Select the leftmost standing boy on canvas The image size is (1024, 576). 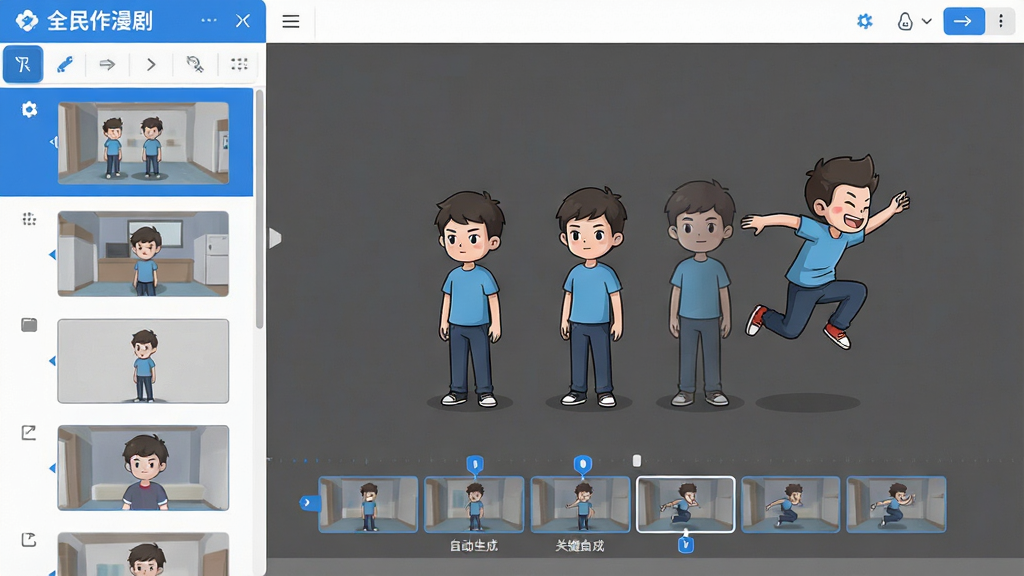click(470, 299)
